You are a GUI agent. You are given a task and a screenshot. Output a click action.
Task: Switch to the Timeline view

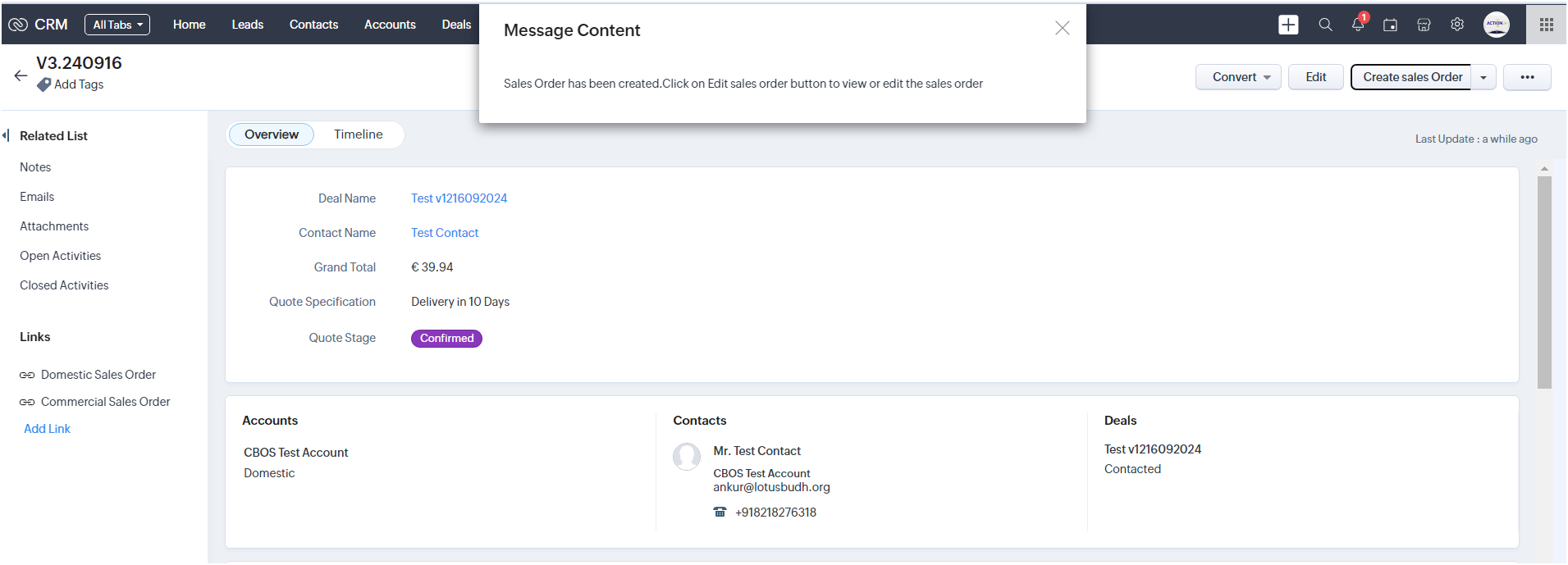tap(358, 134)
